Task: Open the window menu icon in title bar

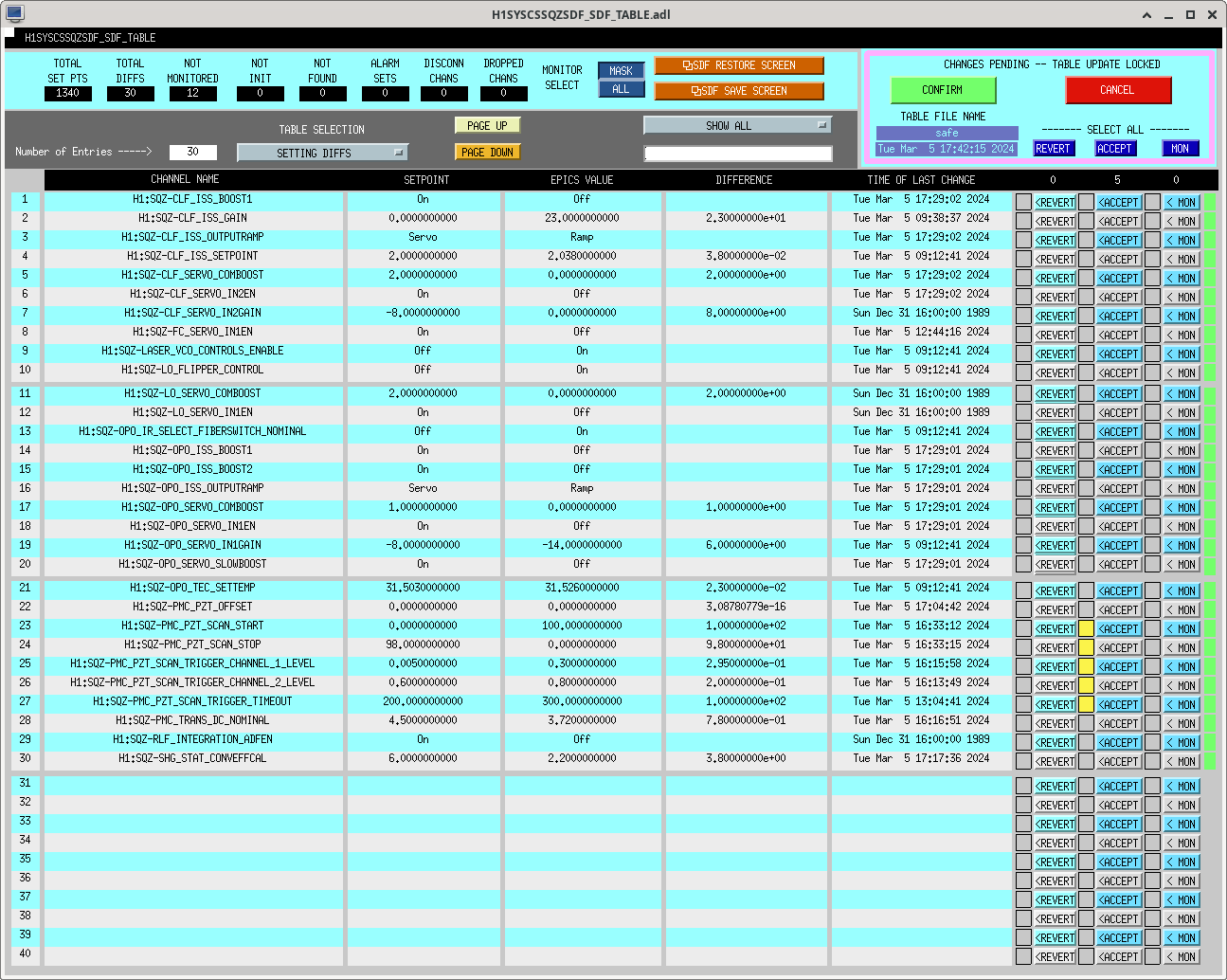Action: [14, 14]
